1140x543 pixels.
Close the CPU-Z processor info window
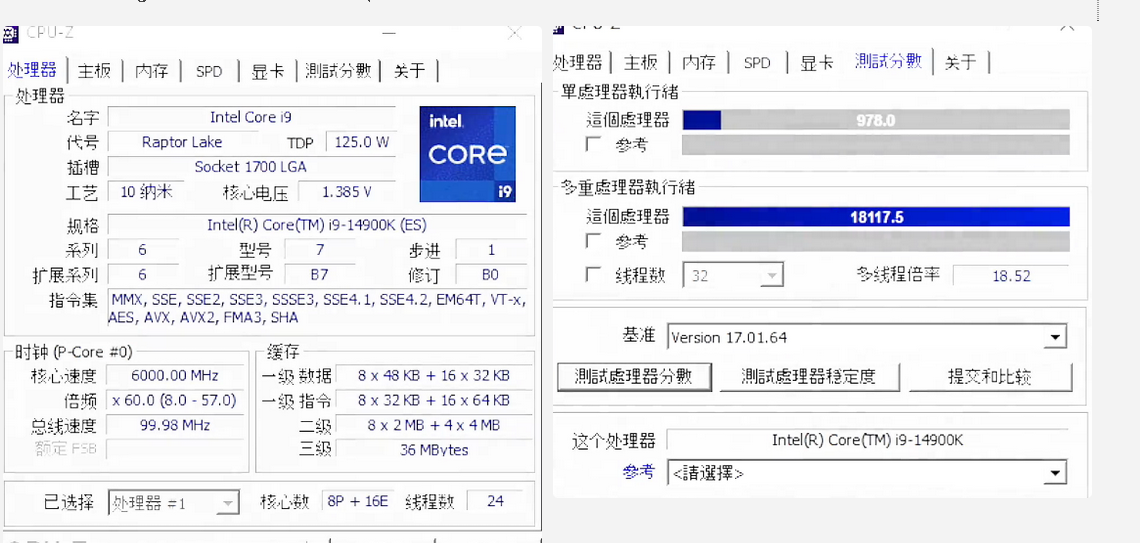coord(514,33)
